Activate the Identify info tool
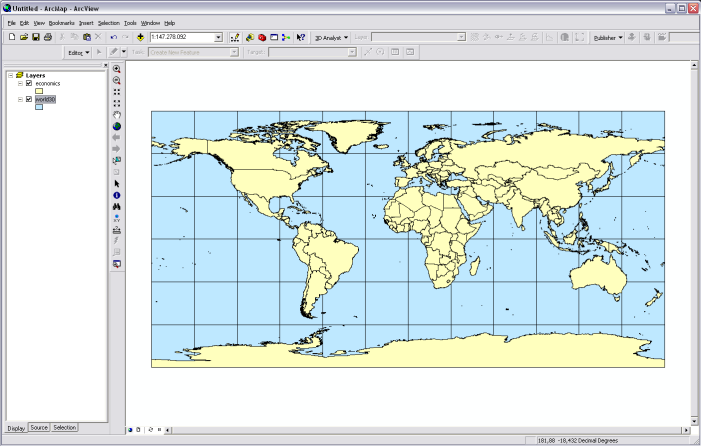Screen dimensions: 701x446 coord(117,195)
